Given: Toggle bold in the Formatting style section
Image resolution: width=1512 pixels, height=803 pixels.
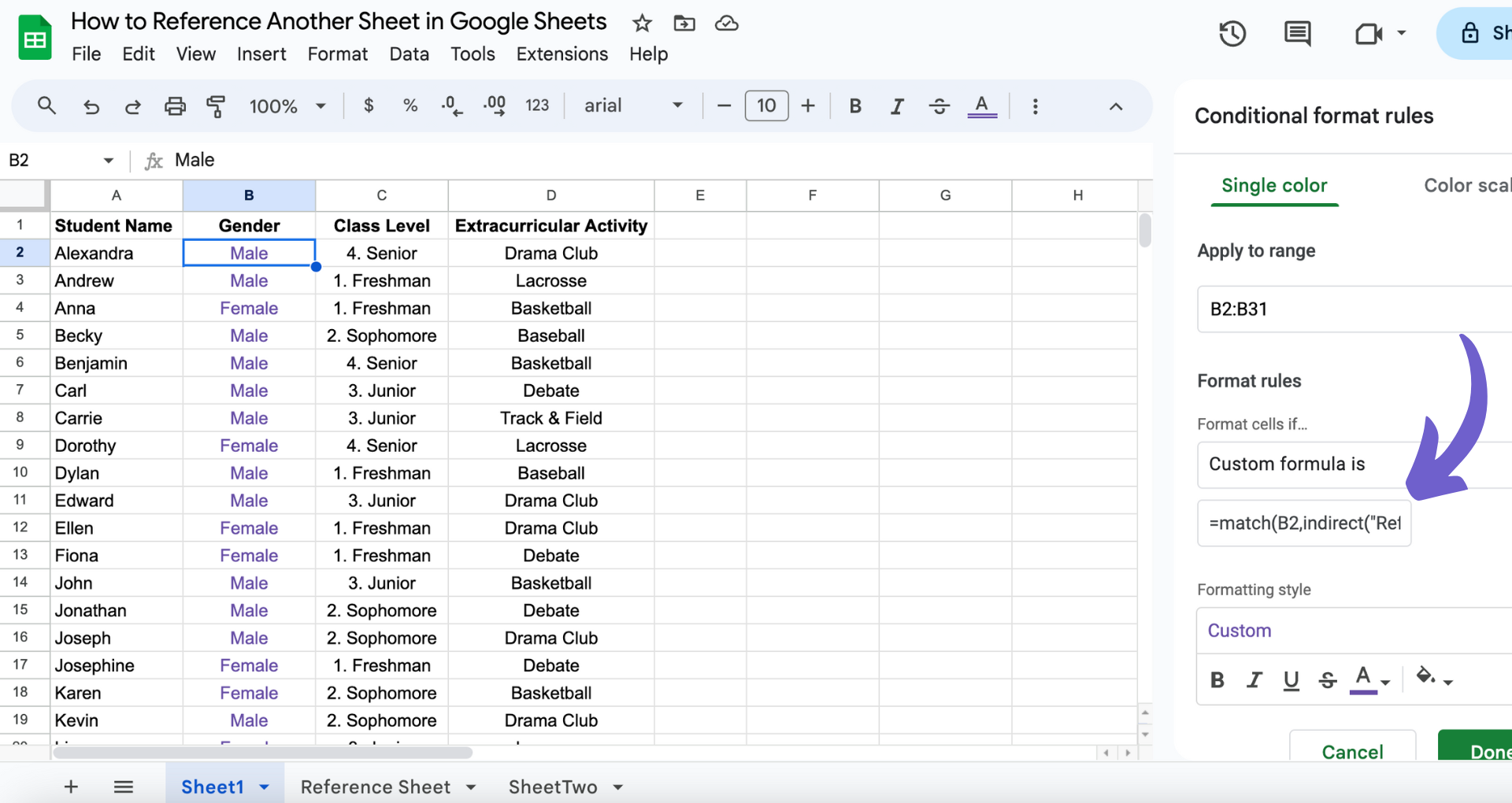Looking at the screenshot, I should pyautogui.click(x=1217, y=680).
